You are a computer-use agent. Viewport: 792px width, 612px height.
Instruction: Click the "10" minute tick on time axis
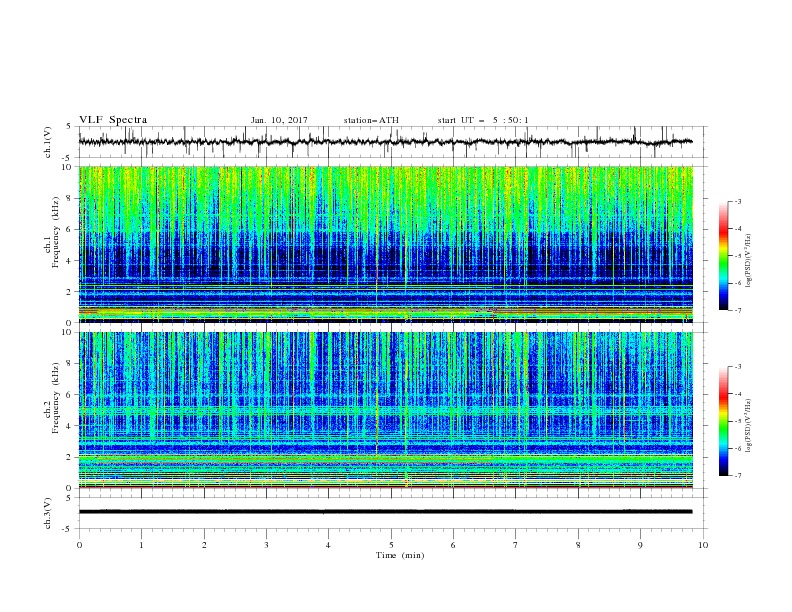(x=703, y=545)
